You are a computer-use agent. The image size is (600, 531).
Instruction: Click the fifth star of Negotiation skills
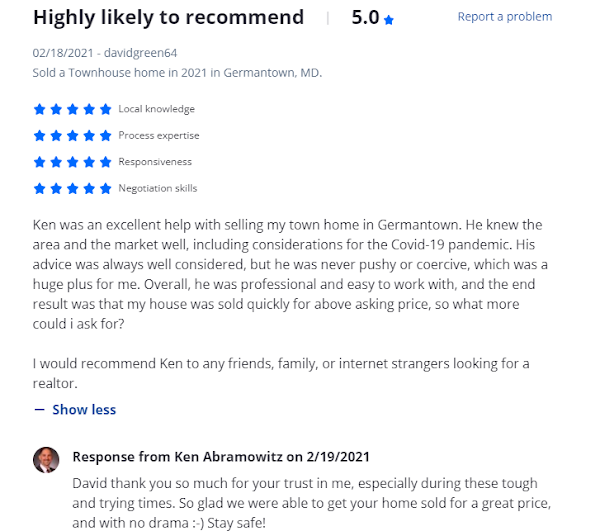(105, 188)
